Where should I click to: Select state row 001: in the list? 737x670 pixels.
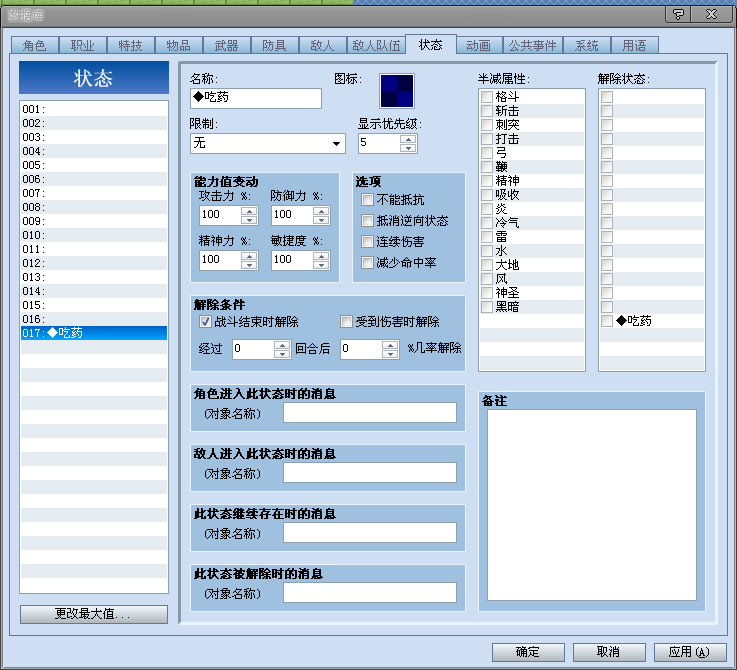(x=94, y=109)
